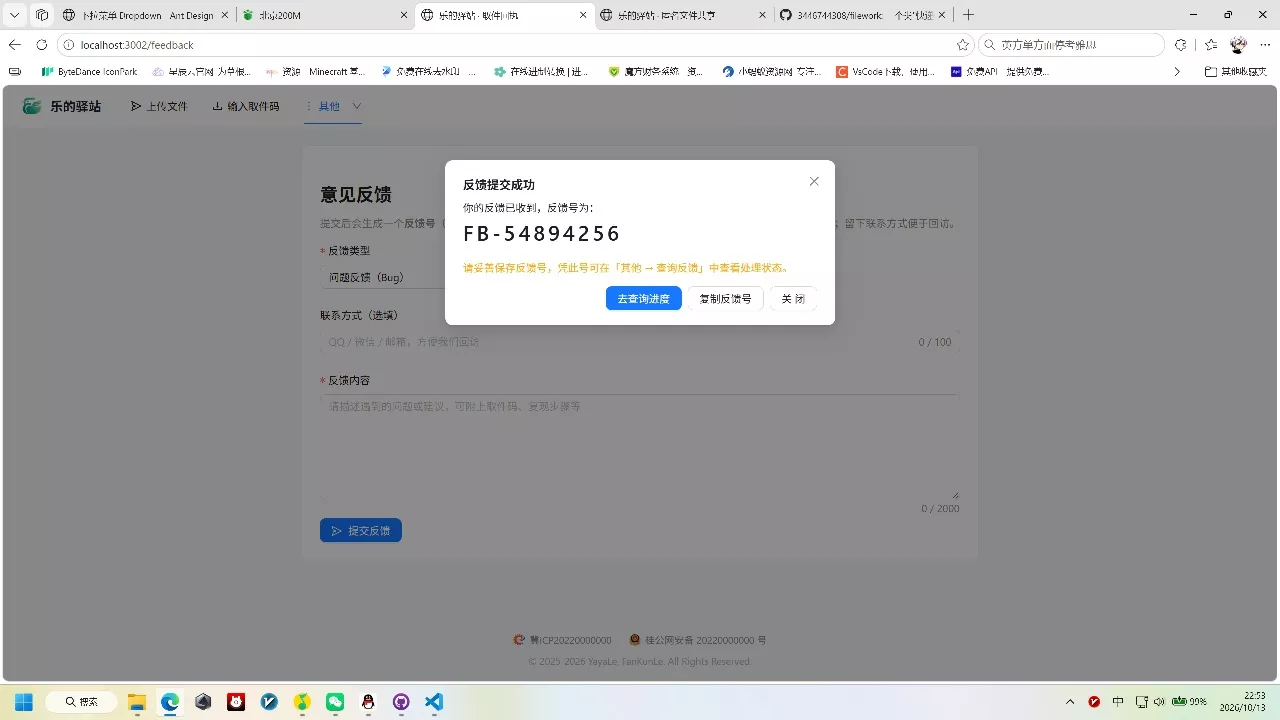Go back using browser back arrow

click(15, 45)
